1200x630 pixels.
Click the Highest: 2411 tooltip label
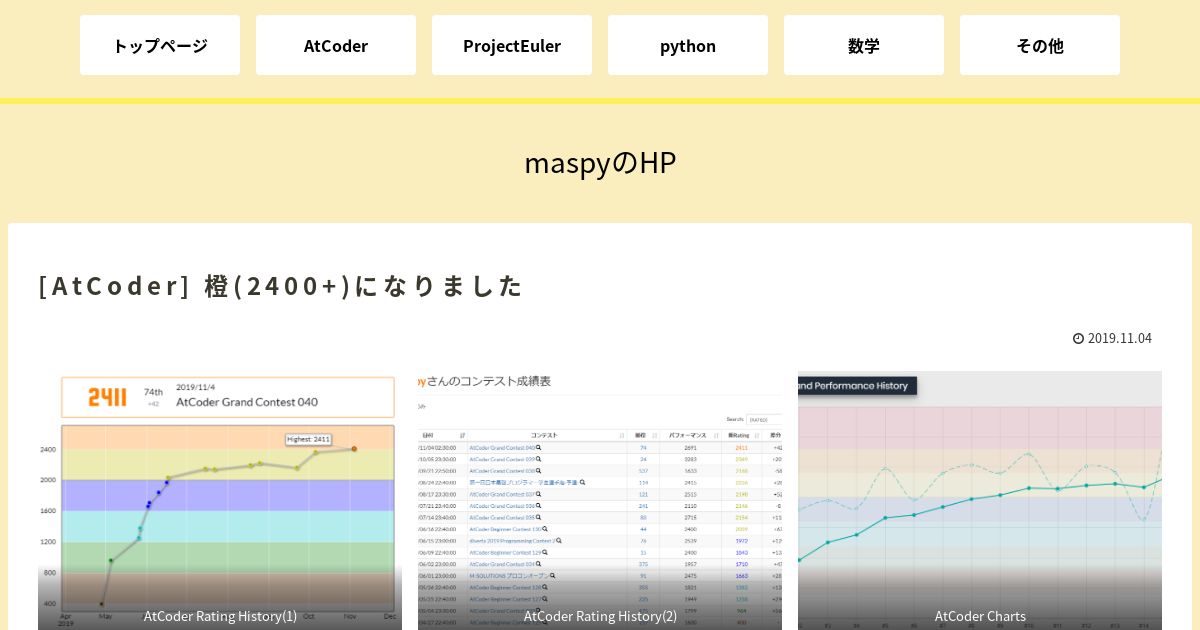pyautogui.click(x=308, y=439)
